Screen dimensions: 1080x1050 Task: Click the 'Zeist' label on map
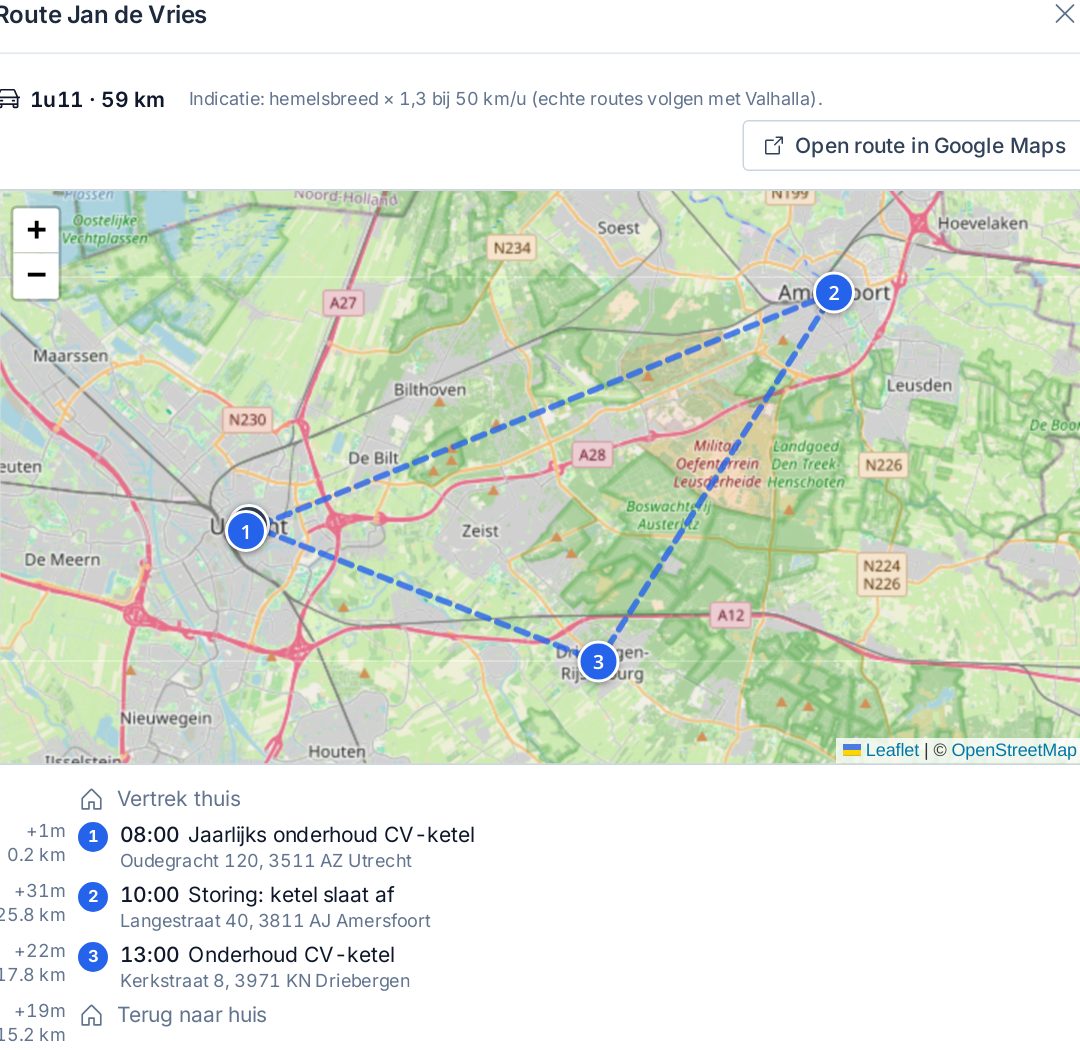click(480, 531)
